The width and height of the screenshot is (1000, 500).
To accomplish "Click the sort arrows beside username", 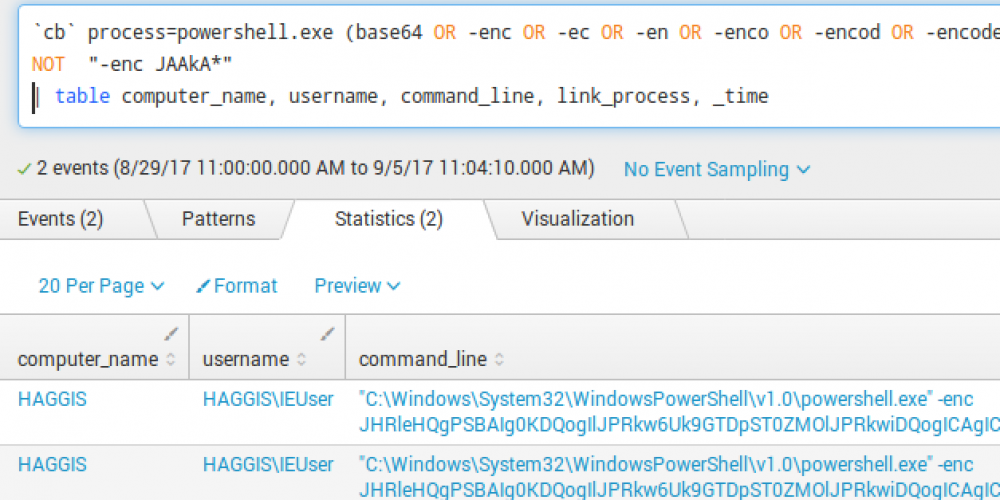I will tap(300, 359).
